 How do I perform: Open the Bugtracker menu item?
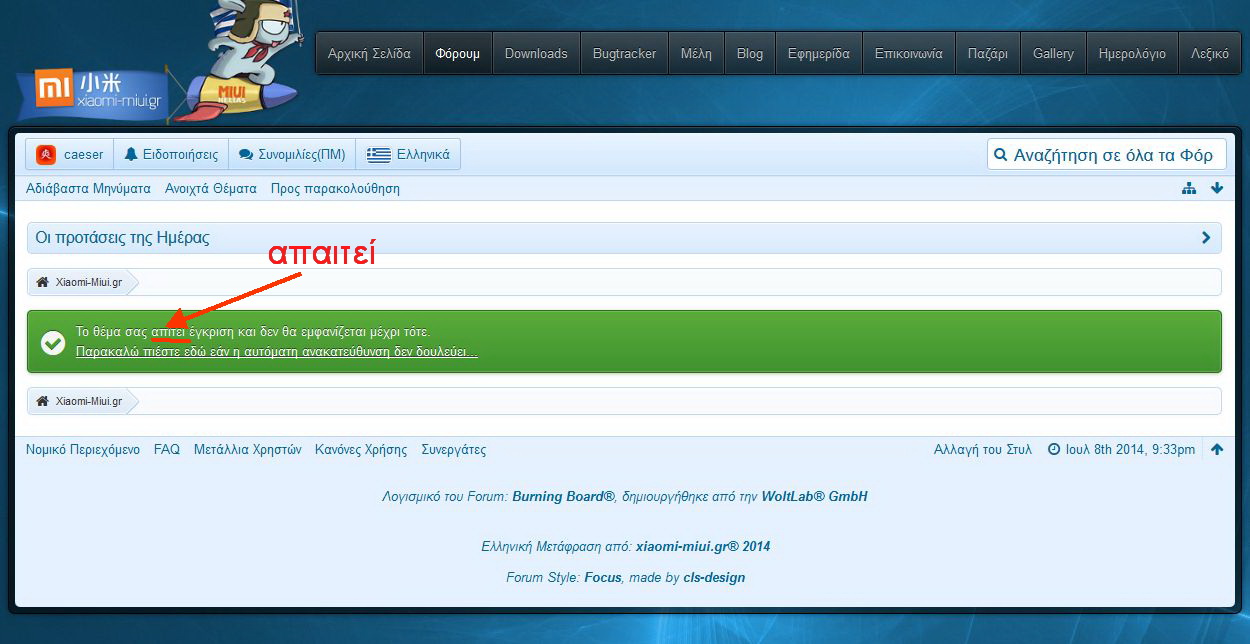[x=624, y=54]
